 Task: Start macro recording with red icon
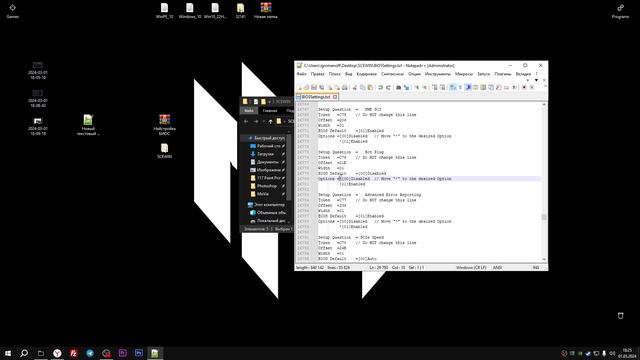click(x=524, y=87)
